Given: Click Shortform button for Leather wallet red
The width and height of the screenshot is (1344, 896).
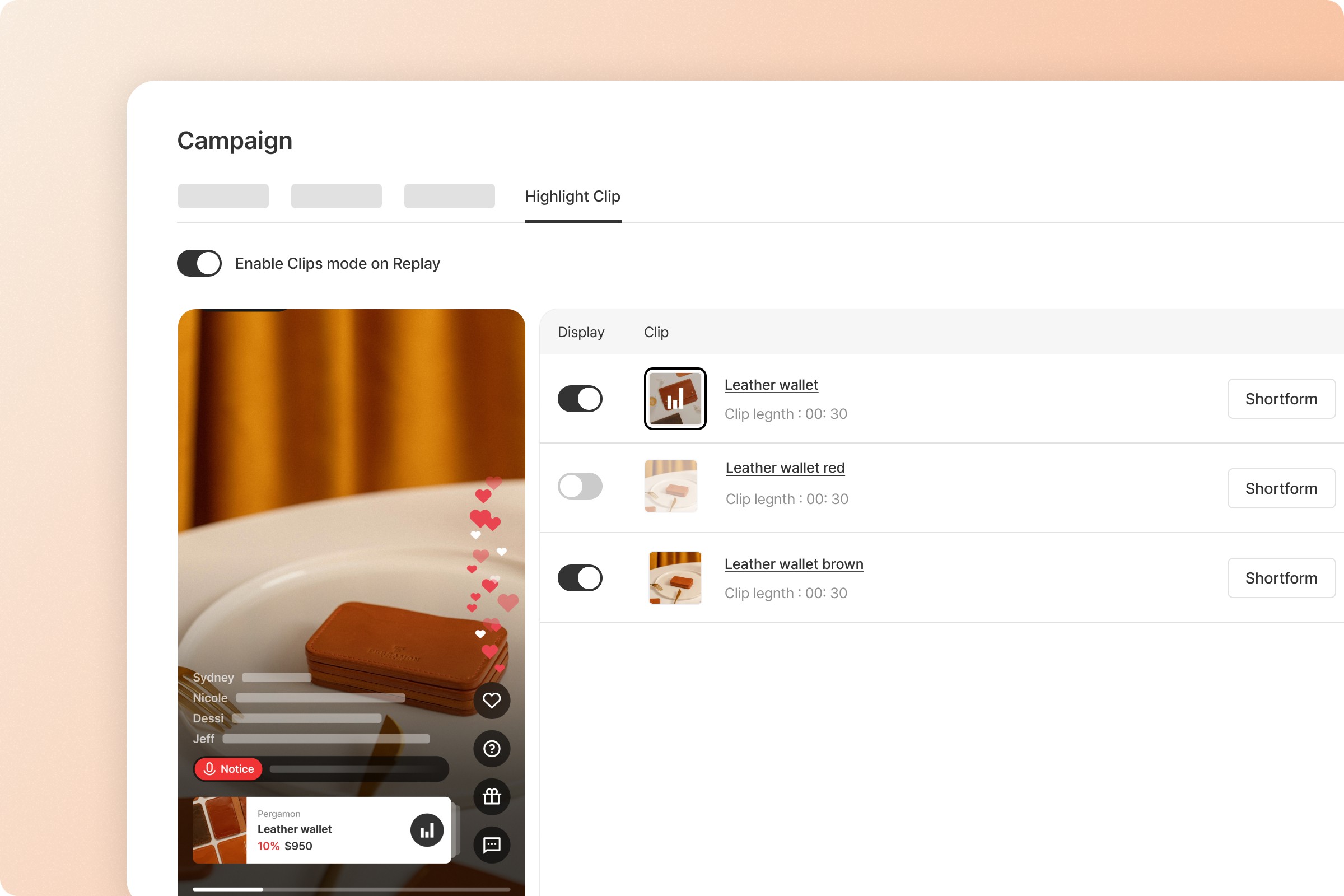Looking at the screenshot, I should (1280, 488).
